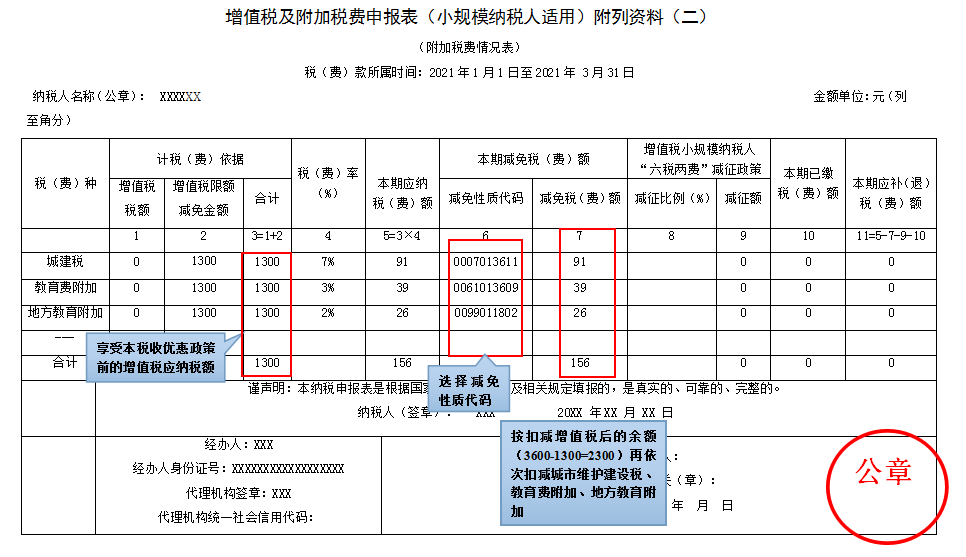Screen dimensions: 966x557
Task: Click the 教育费附加 row label
Action: [65, 288]
